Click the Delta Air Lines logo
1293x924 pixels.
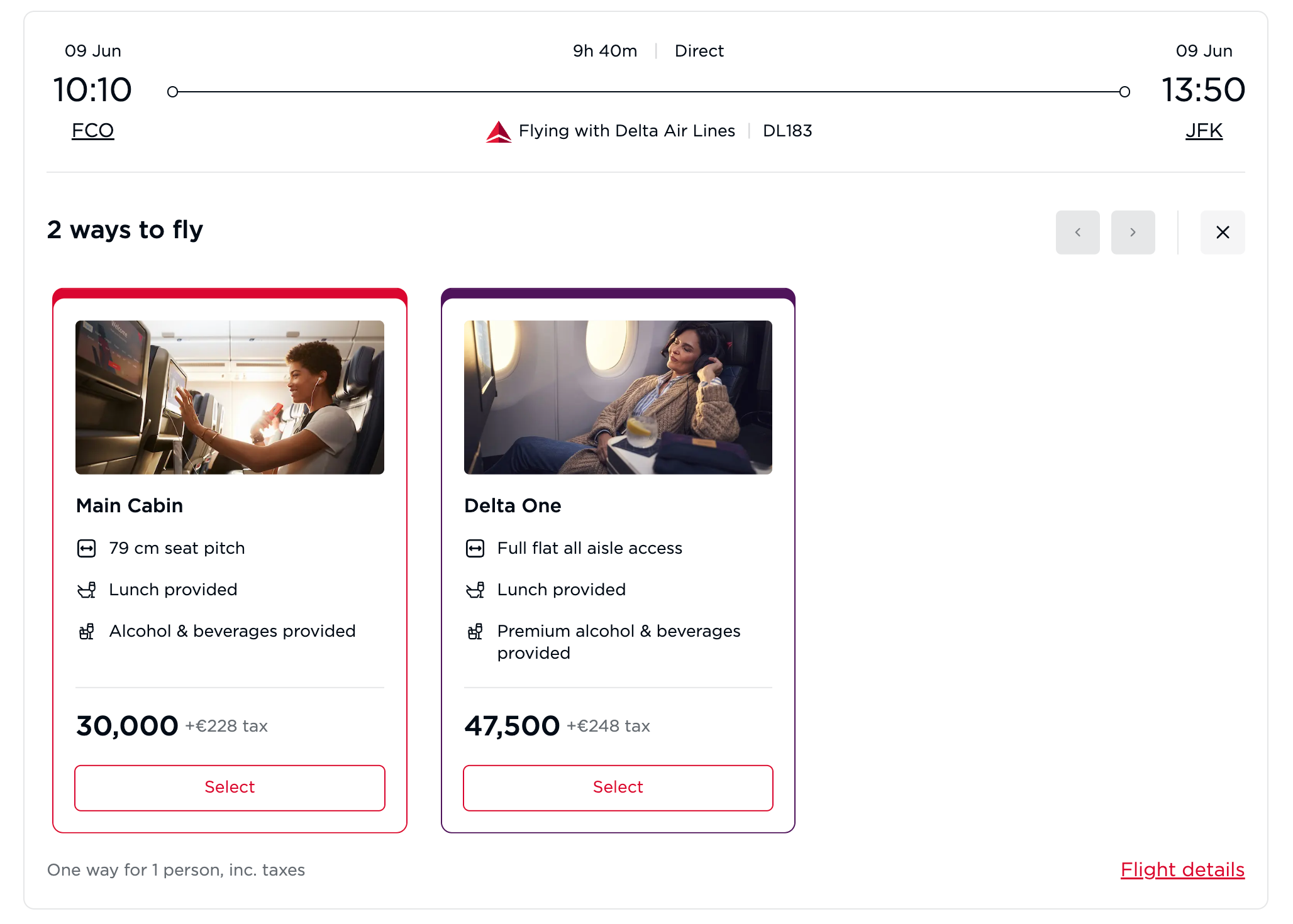click(x=498, y=131)
